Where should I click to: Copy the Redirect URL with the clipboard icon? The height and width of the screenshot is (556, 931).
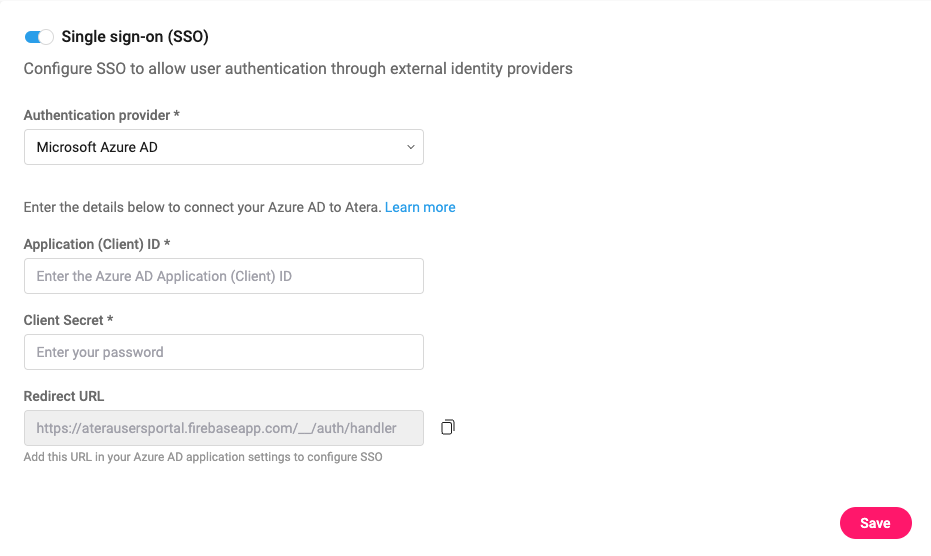click(x=448, y=427)
